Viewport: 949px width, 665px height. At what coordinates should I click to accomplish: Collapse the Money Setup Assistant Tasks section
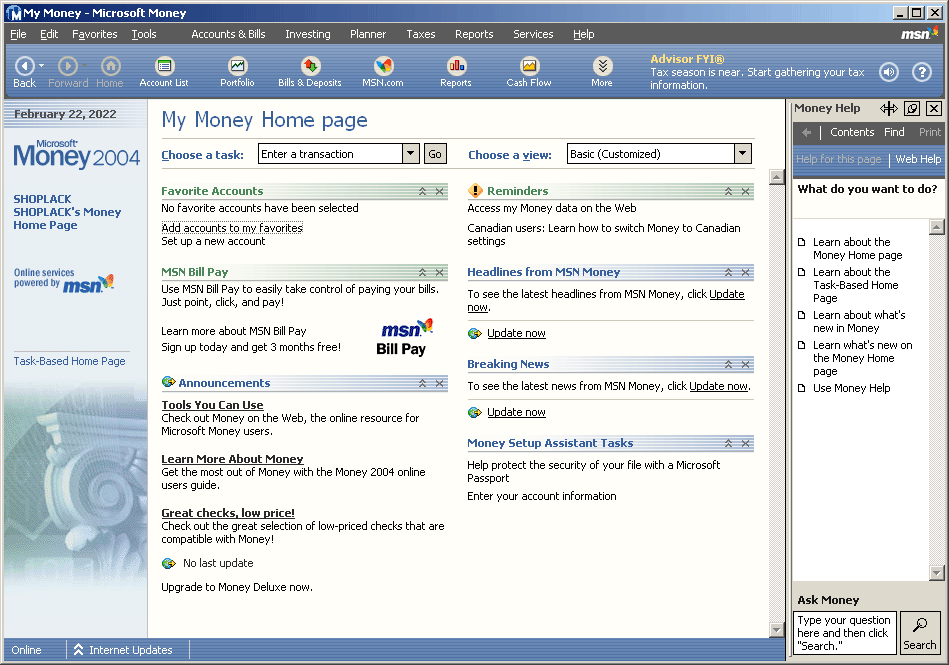point(729,444)
